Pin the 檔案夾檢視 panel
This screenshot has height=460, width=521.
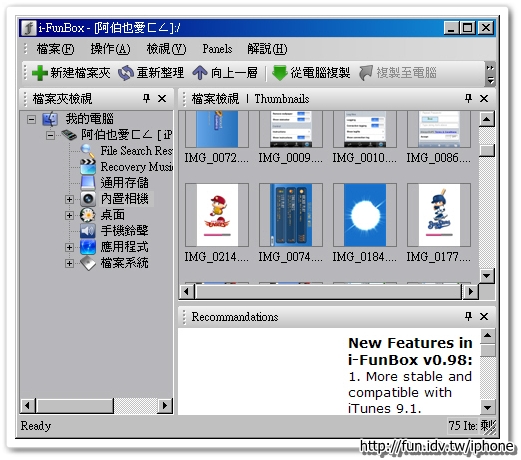[146, 98]
